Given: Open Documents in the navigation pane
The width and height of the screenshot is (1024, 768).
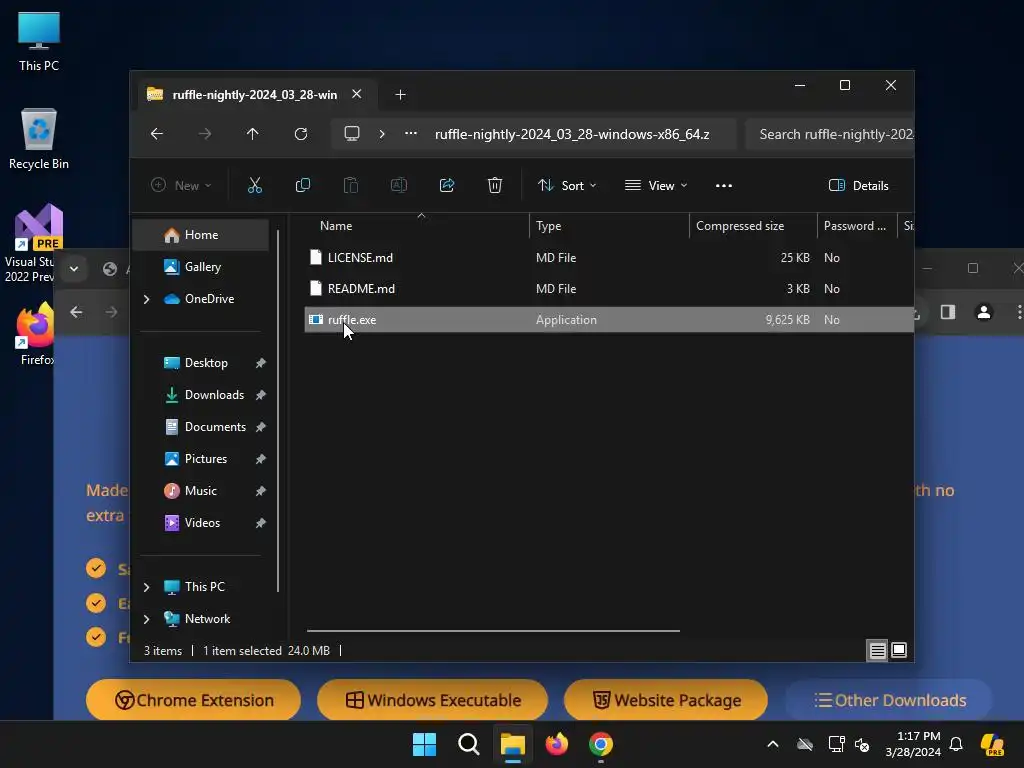Looking at the screenshot, I should click(200, 427).
